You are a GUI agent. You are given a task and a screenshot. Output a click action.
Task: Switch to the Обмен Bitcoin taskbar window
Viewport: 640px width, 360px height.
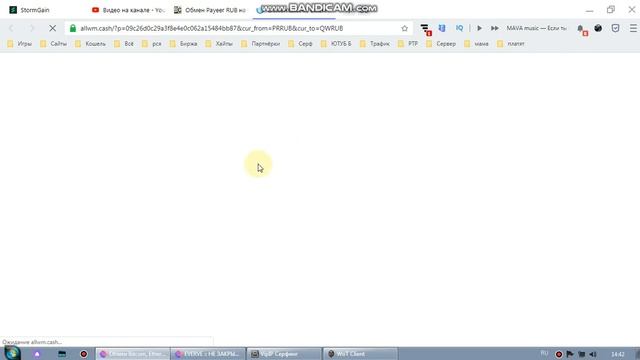pos(133,354)
